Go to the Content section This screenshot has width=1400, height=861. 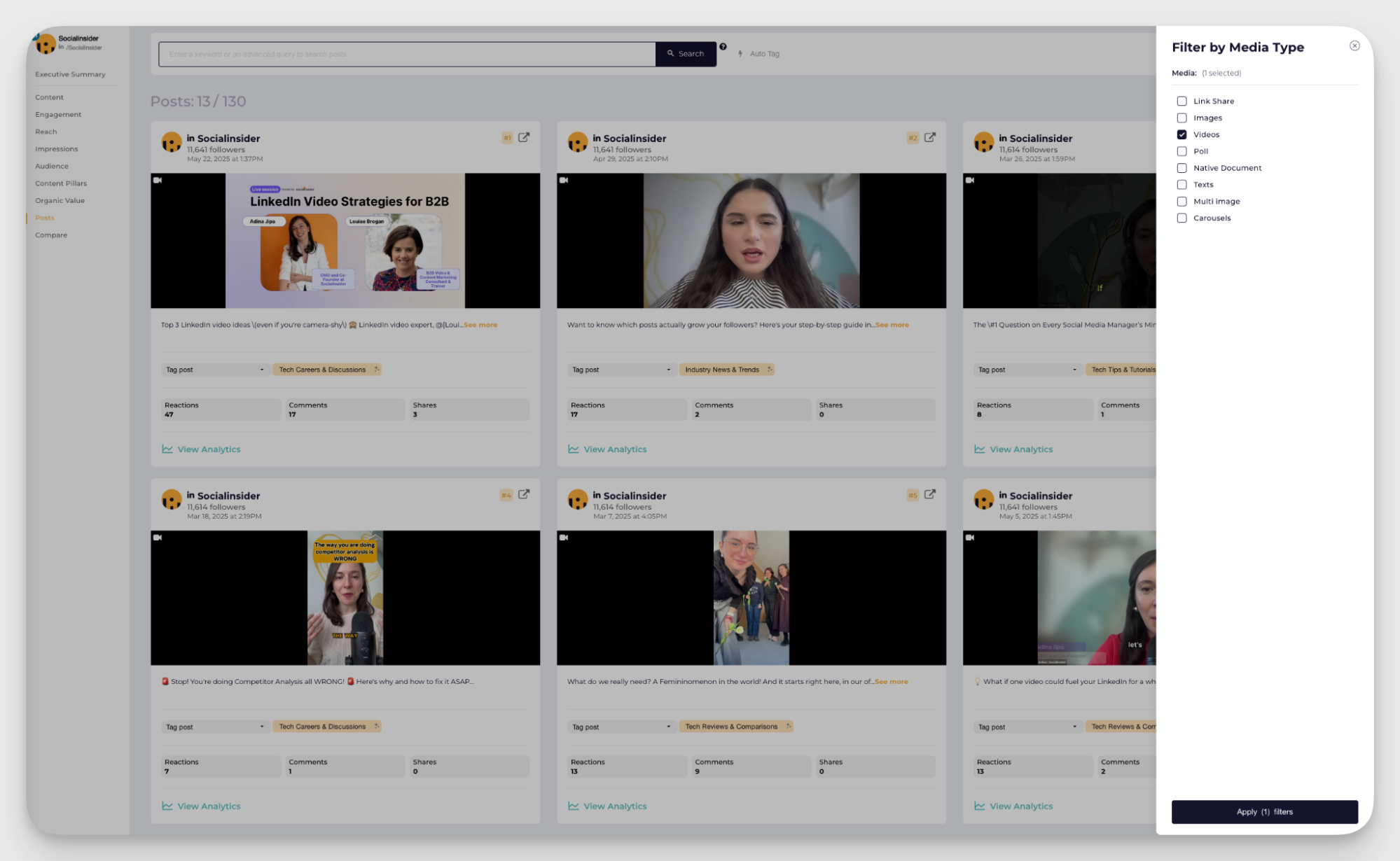click(49, 97)
